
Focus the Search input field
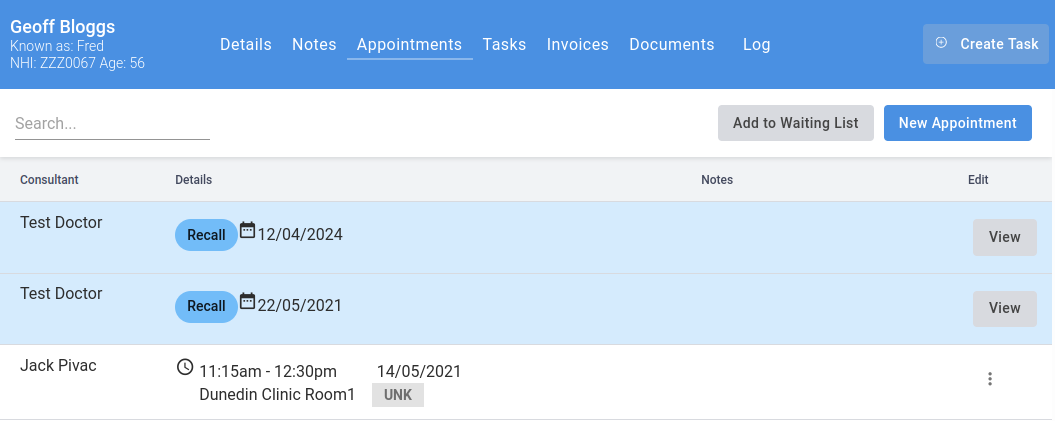point(112,124)
